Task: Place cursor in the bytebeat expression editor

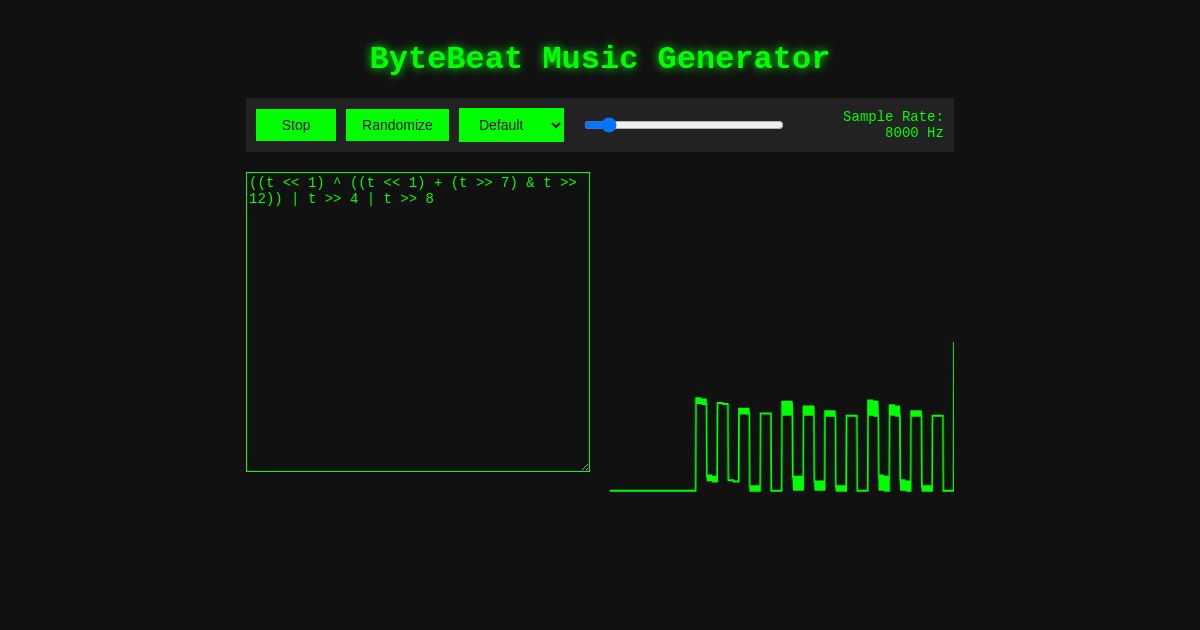Action: click(x=417, y=320)
